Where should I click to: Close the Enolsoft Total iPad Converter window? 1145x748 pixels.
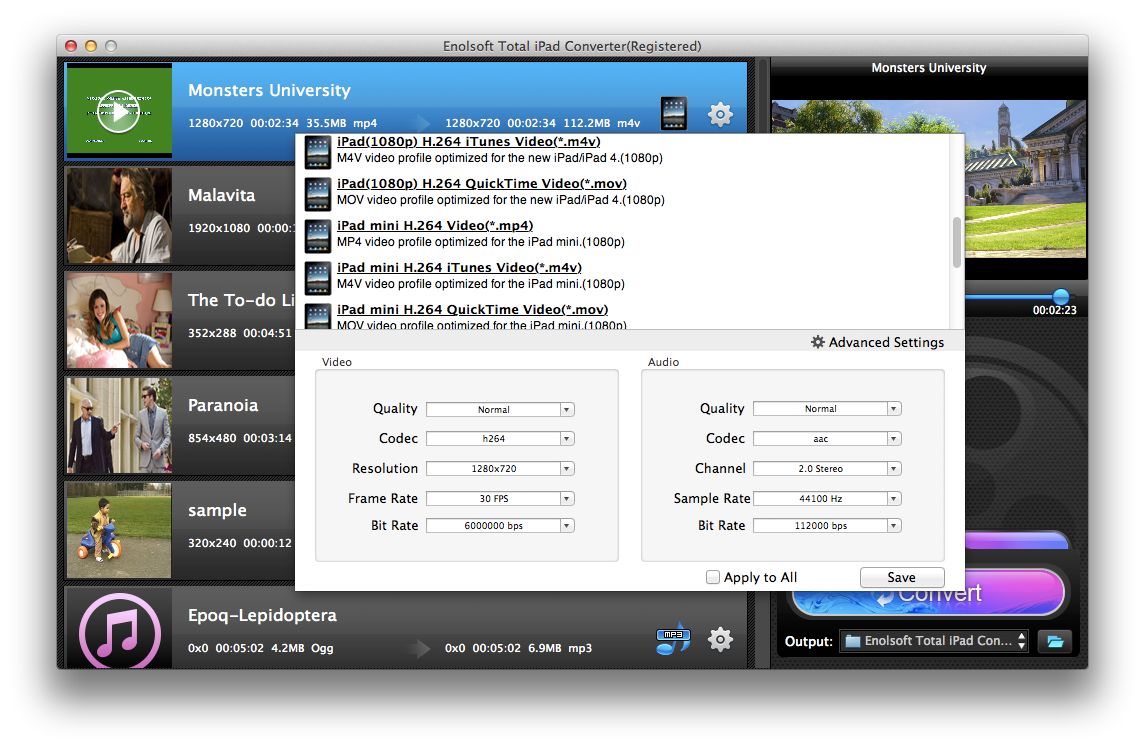pyautogui.click(x=71, y=46)
